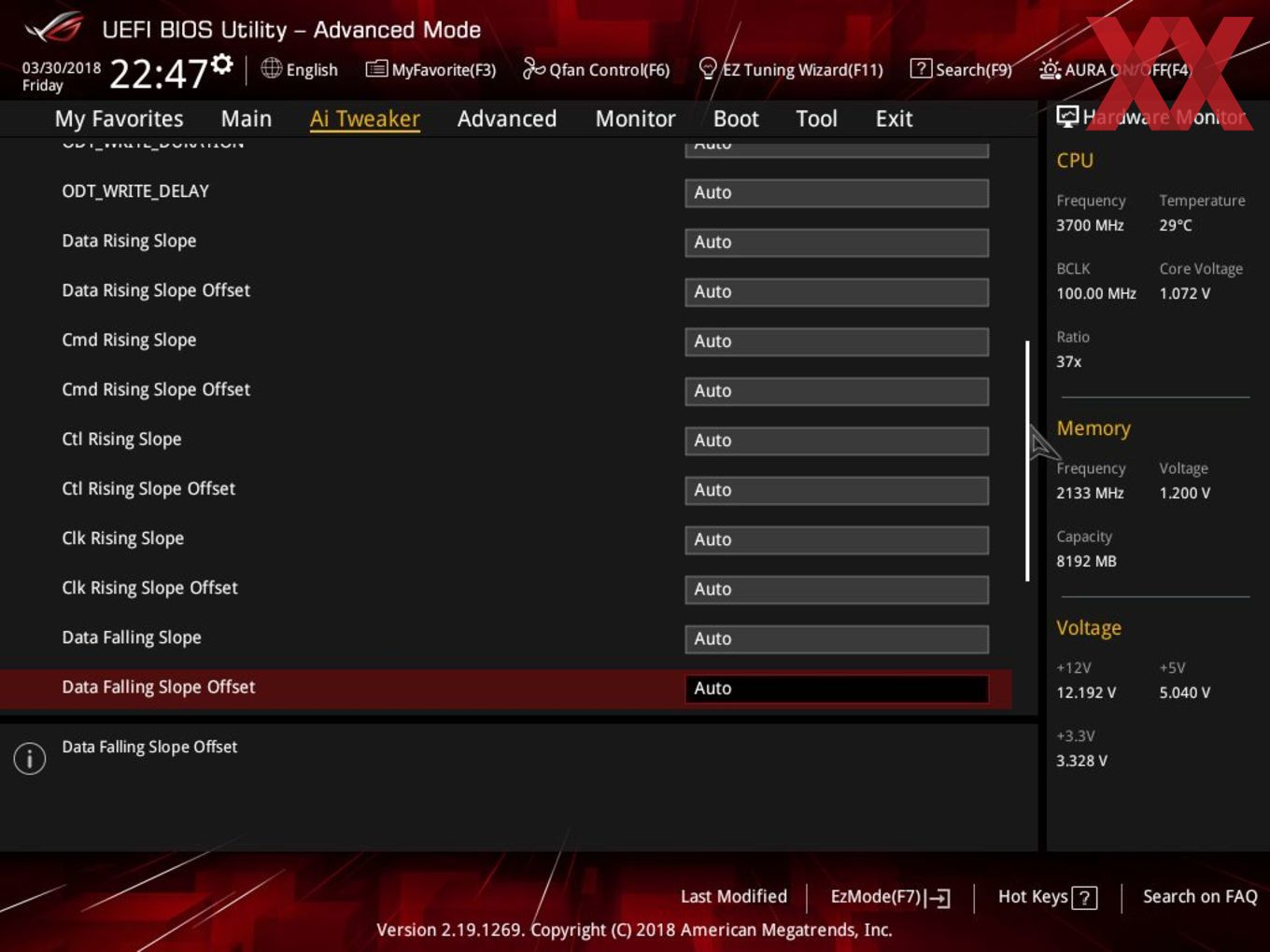
Task: Open Cmd Rising Slope value field
Action: coord(837,341)
